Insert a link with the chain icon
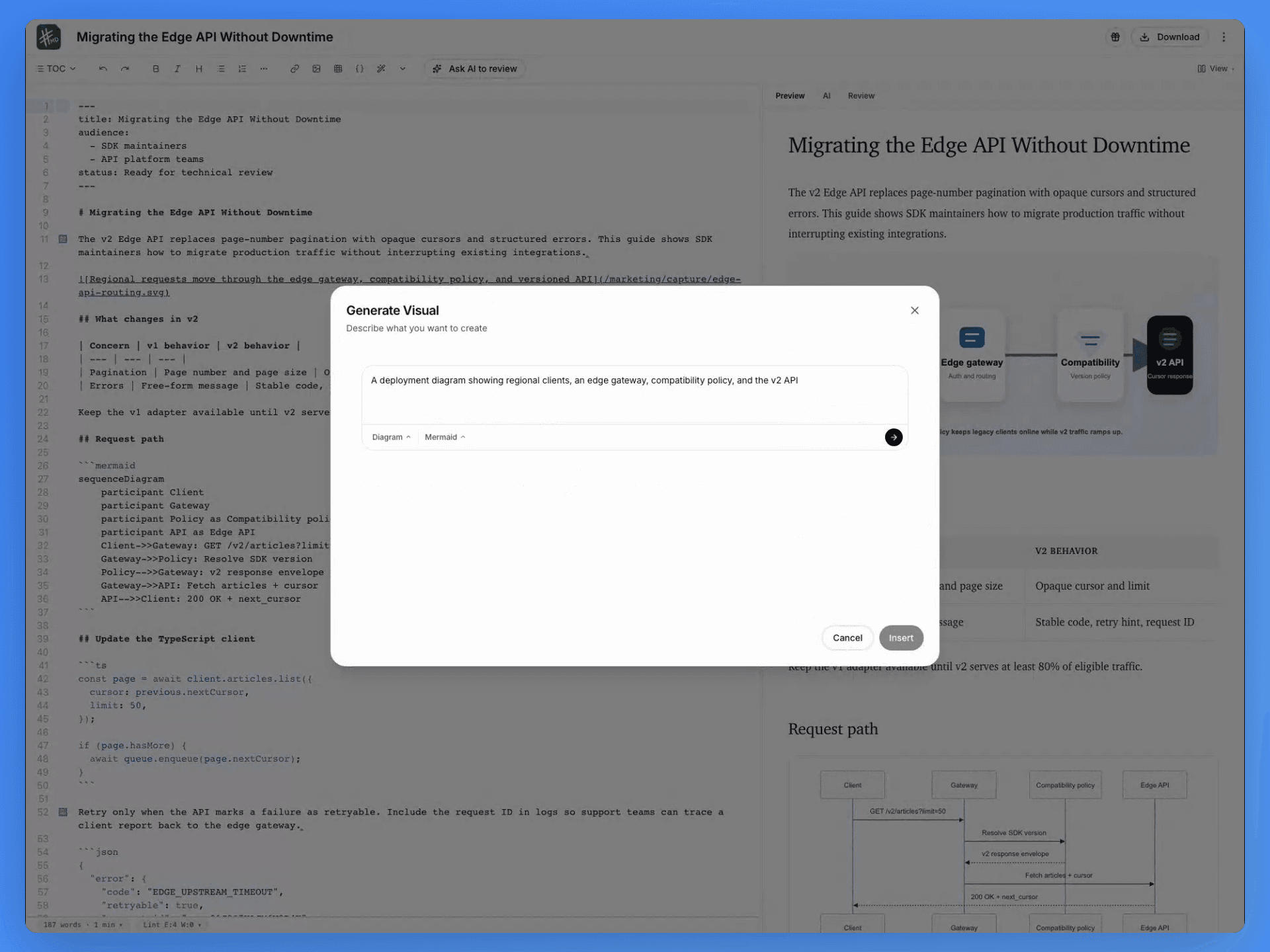1270x952 pixels. pos(295,69)
